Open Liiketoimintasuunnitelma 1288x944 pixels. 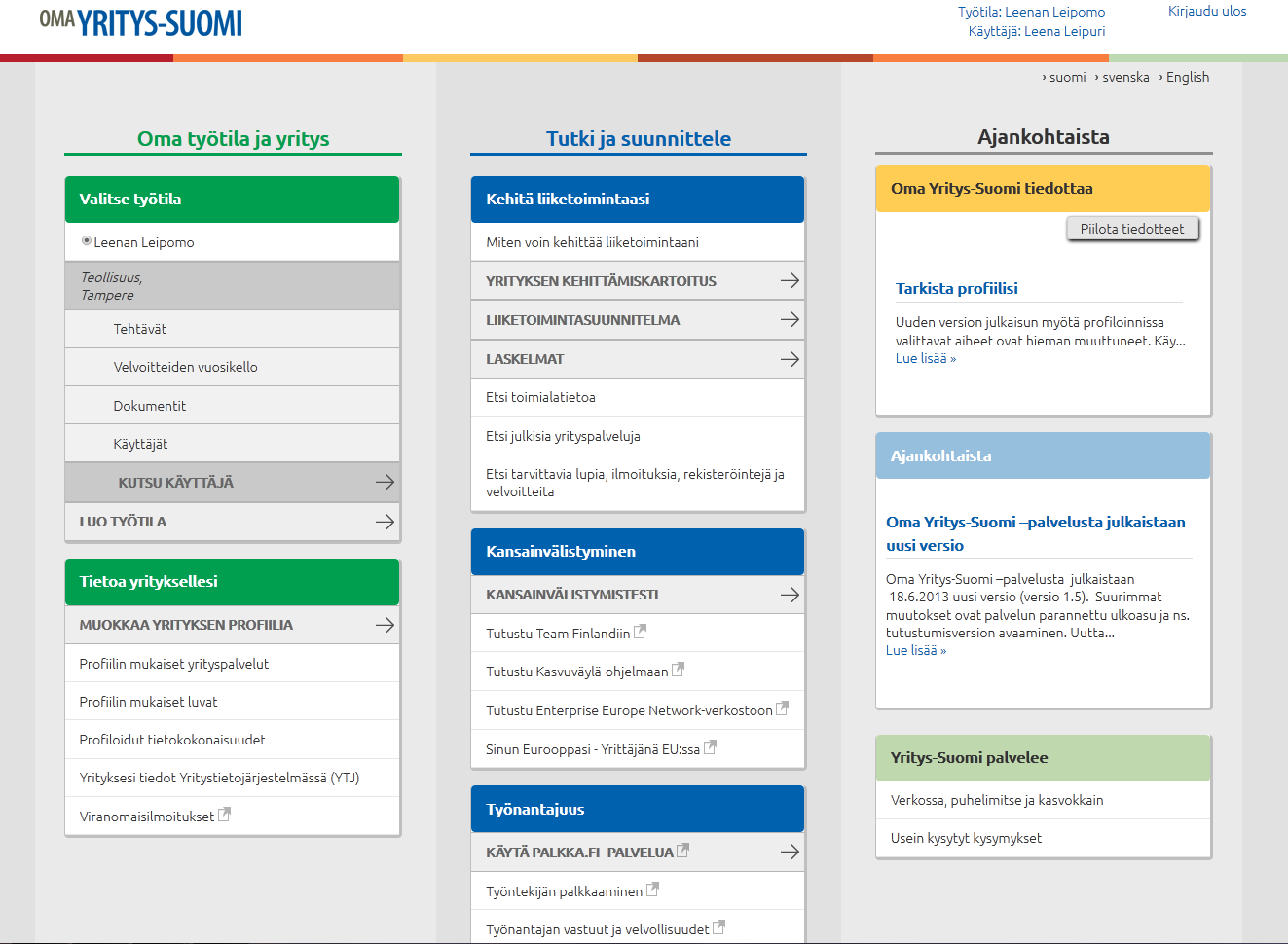click(x=638, y=320)
